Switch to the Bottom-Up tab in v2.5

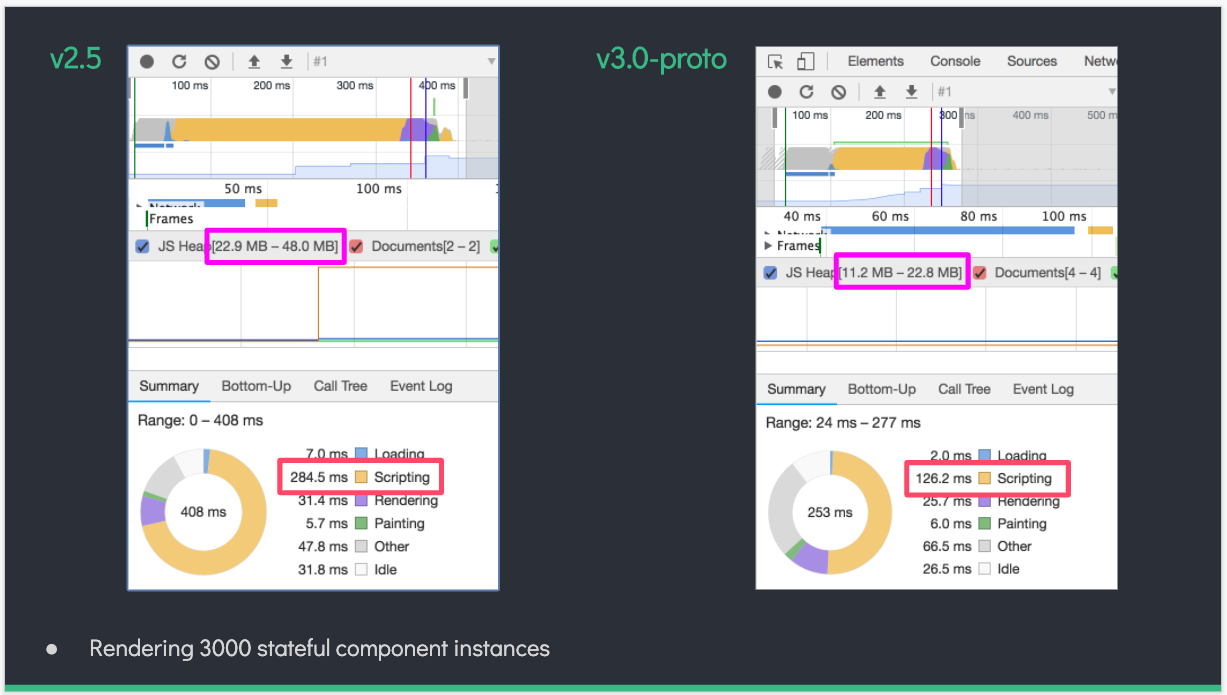(256, 386)
